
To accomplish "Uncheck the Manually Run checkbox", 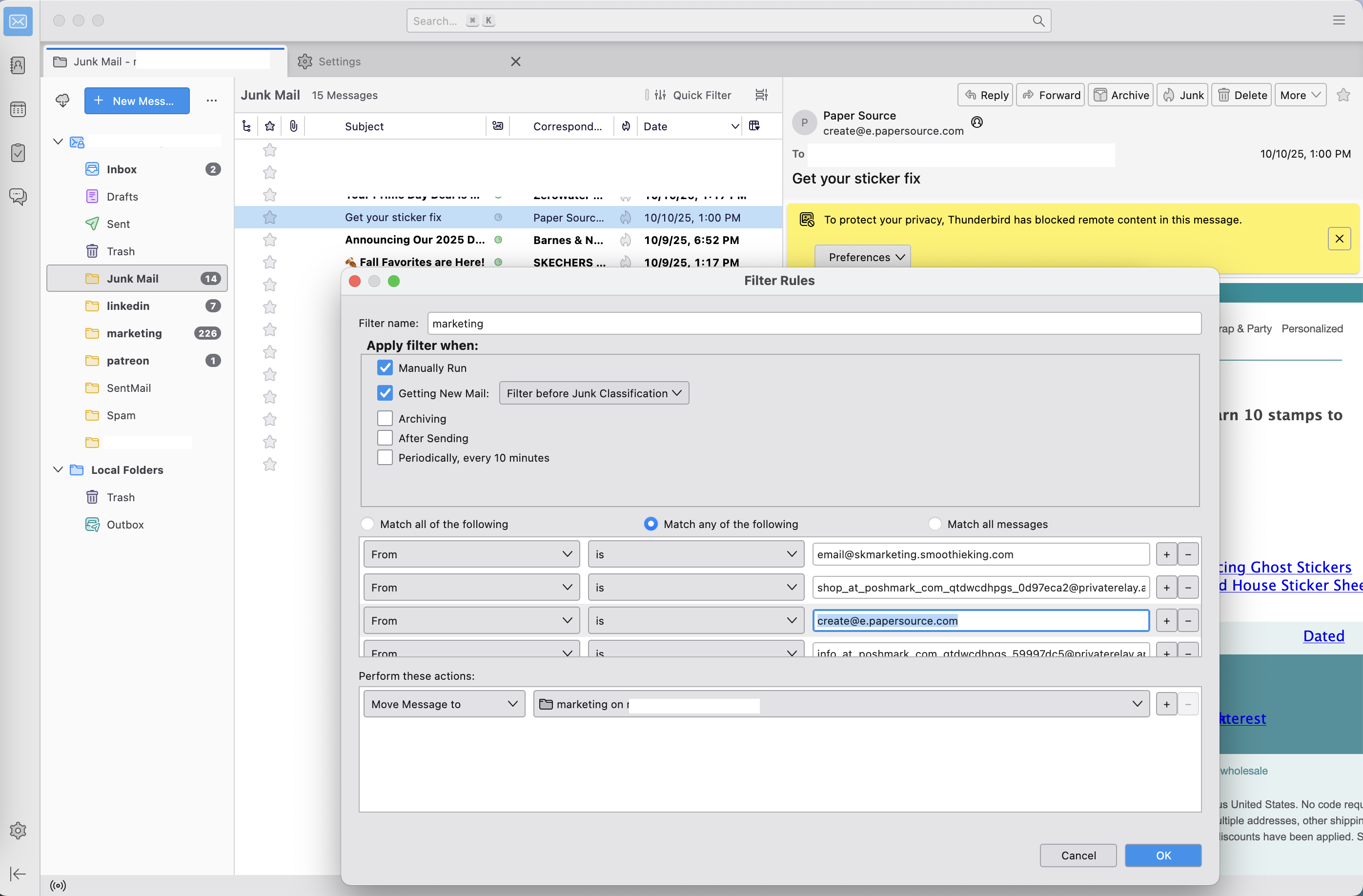I will tap(385, 367).
